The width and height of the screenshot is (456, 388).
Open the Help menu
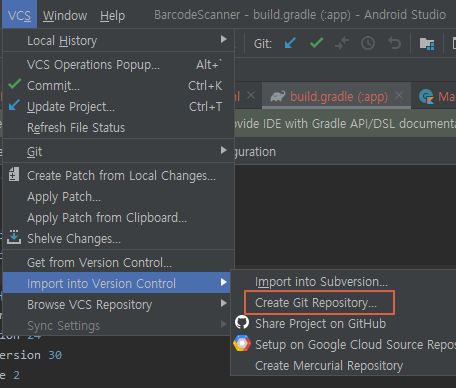coord(112,15)
